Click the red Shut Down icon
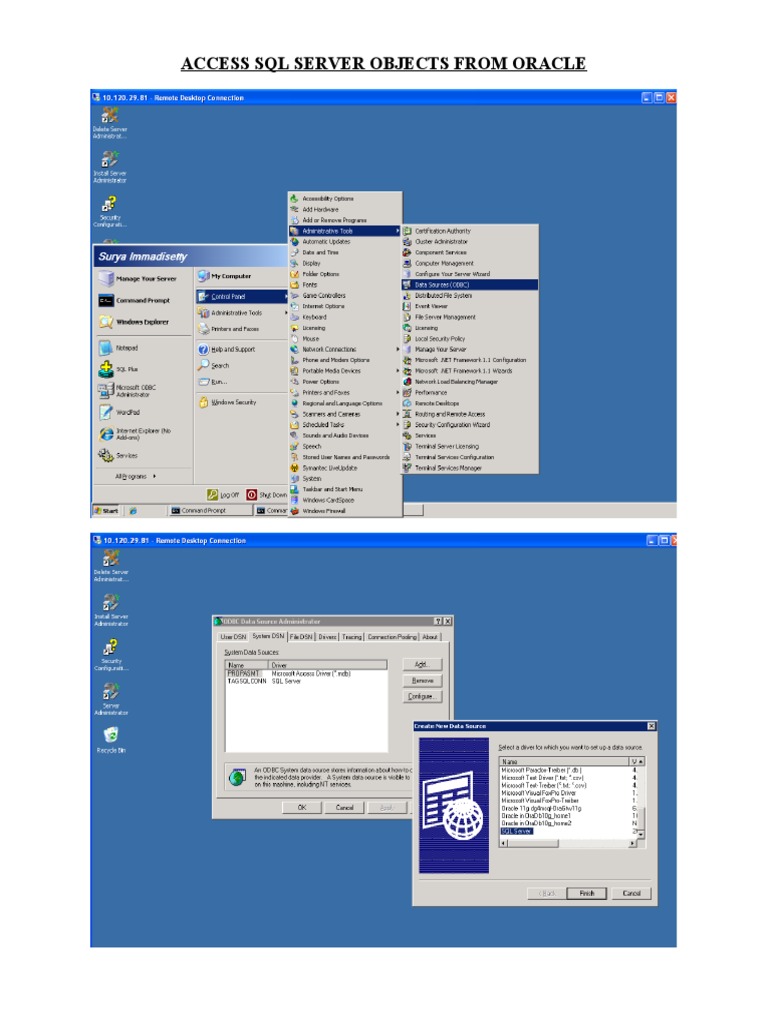Screen dimensions: 768x1024 [251, 495]
